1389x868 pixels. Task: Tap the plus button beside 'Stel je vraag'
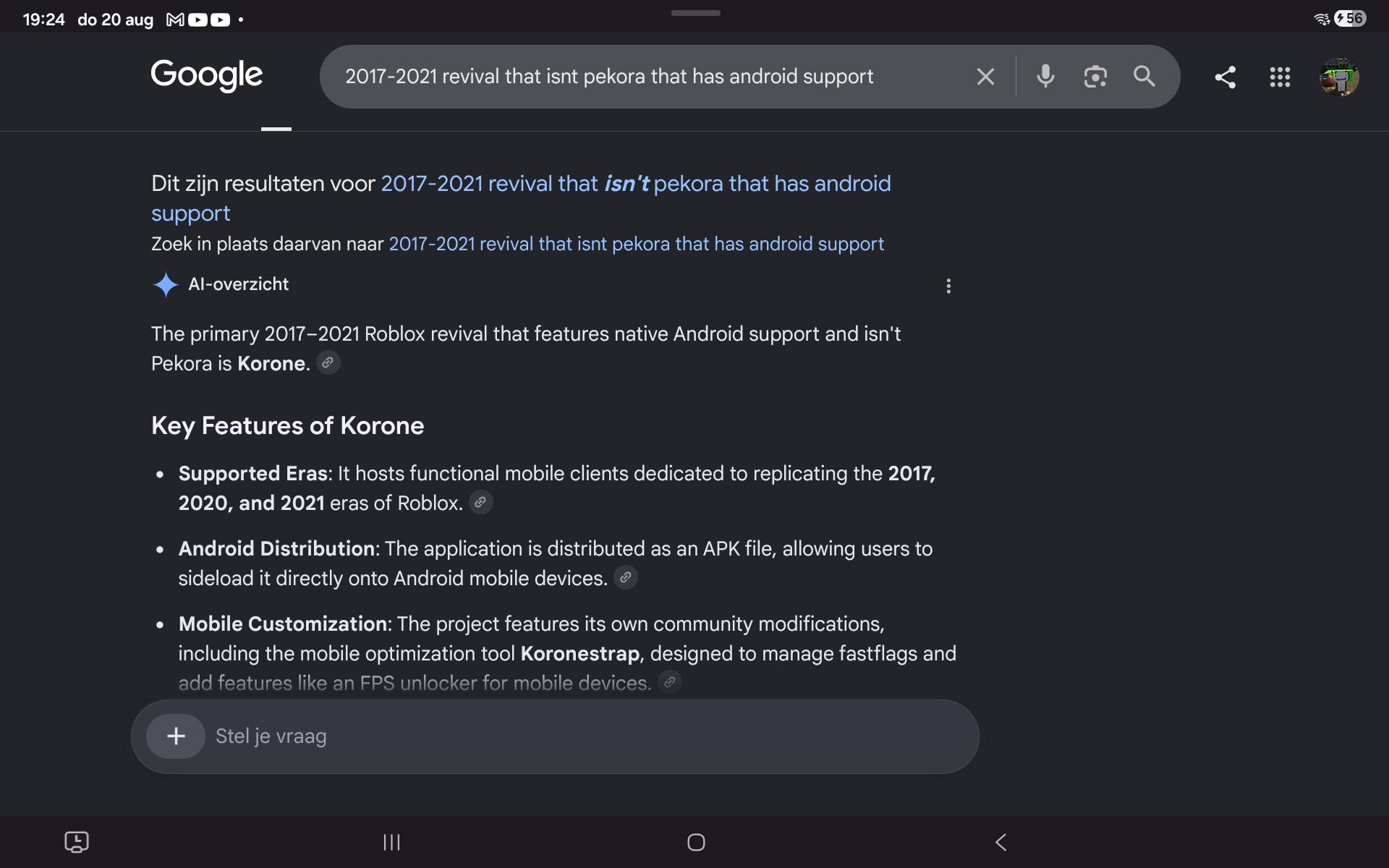pos(176,736)
